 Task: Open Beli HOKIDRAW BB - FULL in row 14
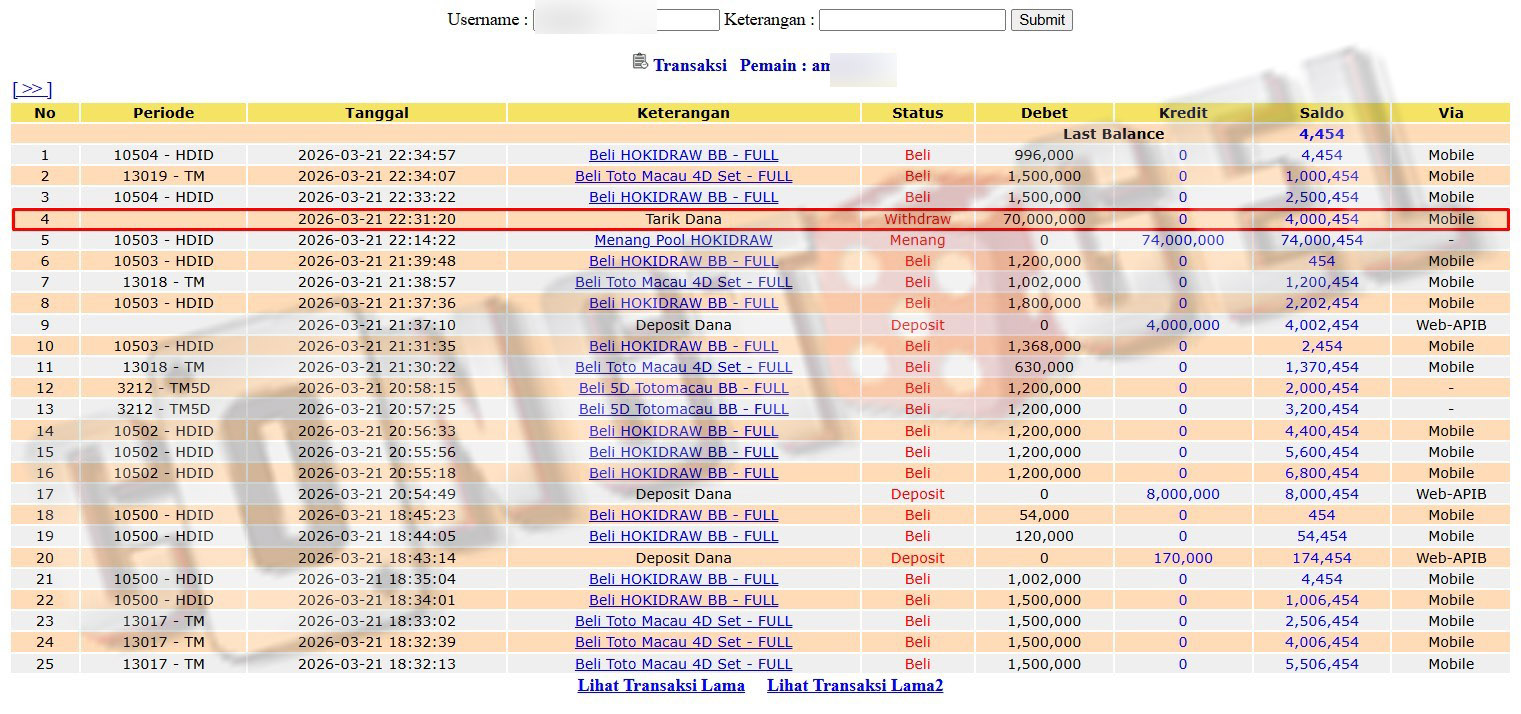point(683,431)
